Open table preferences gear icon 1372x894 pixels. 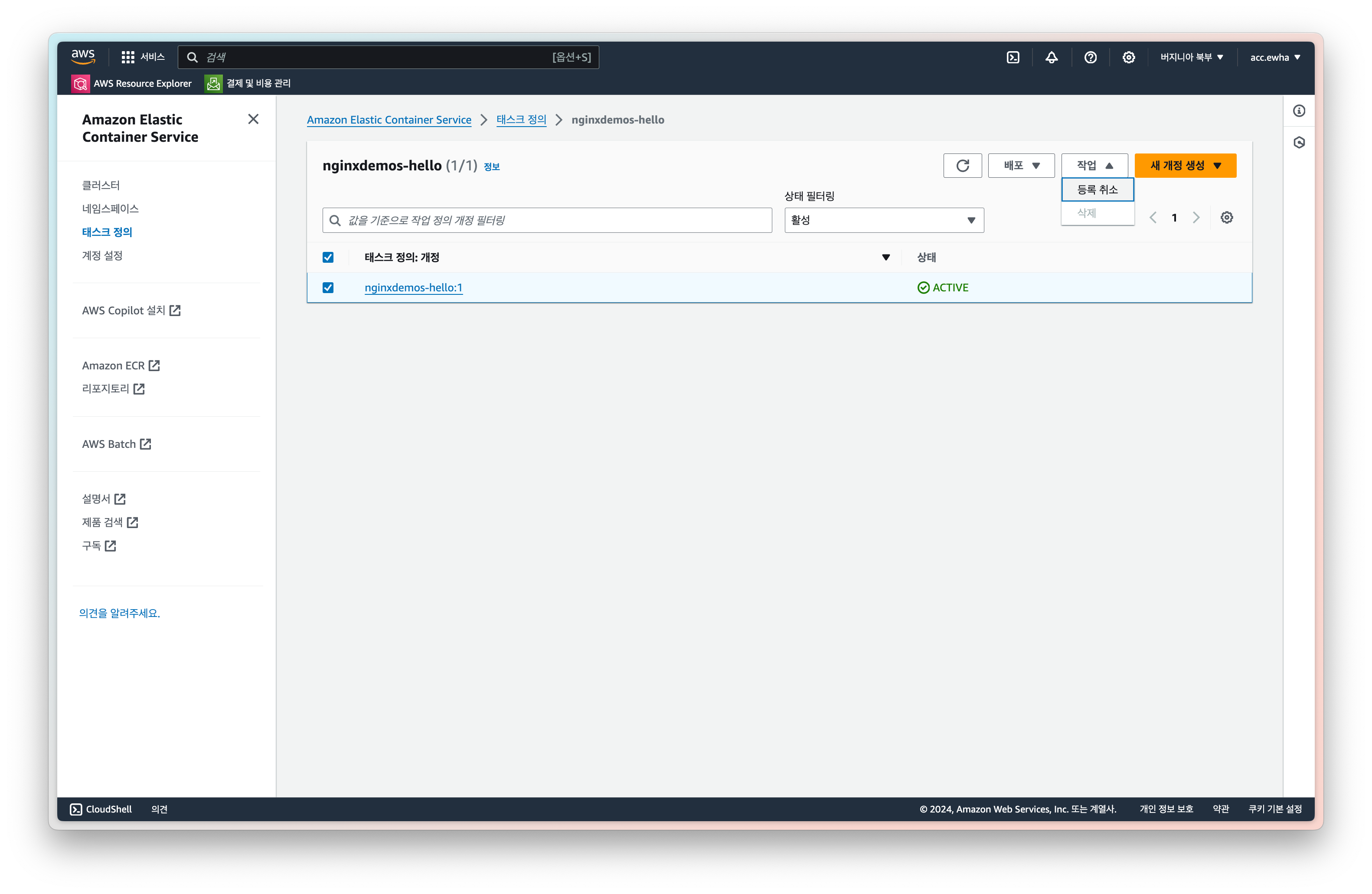click(x=1226, y=217)
